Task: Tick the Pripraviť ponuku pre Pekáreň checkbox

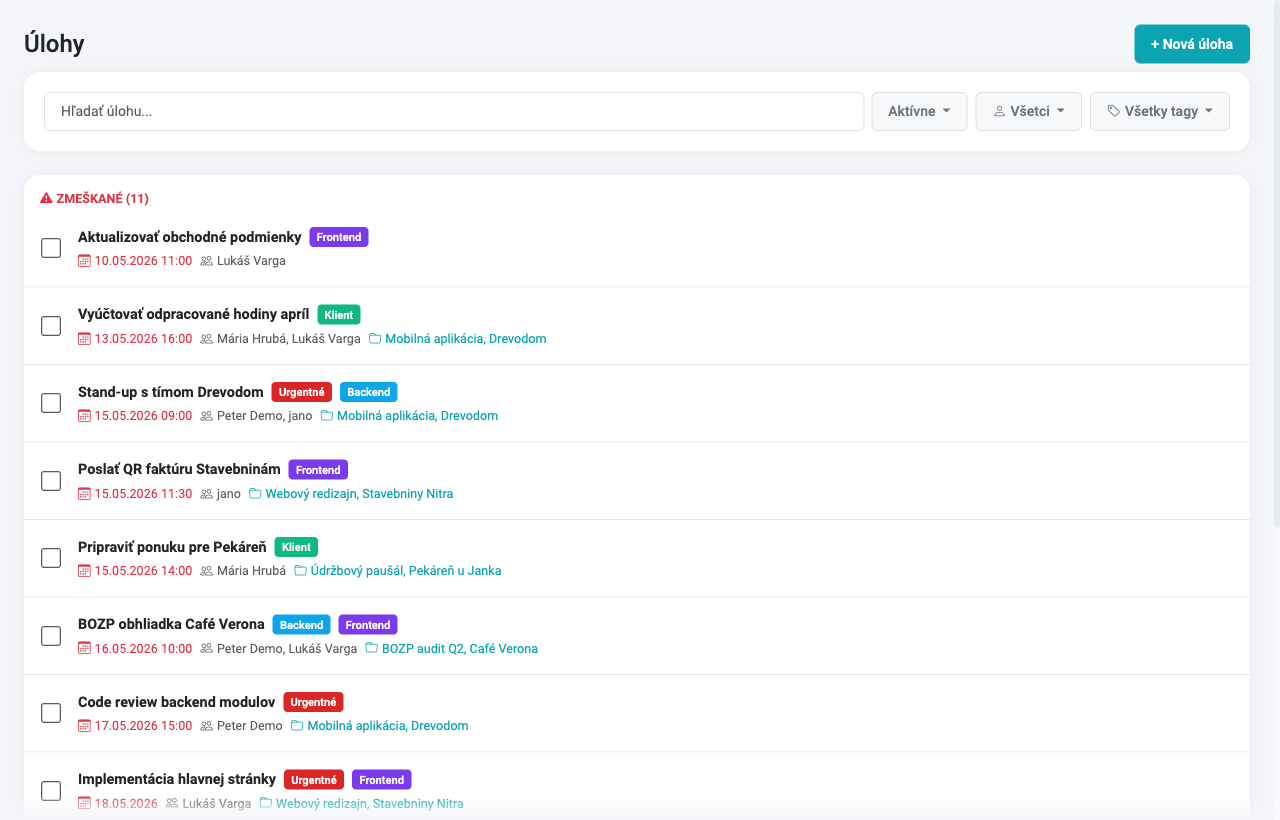Action: coord(51,558)
